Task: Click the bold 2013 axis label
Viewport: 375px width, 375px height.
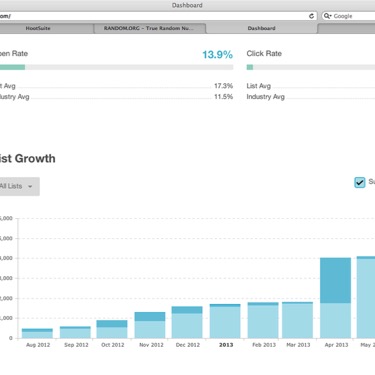Action: 226,345
